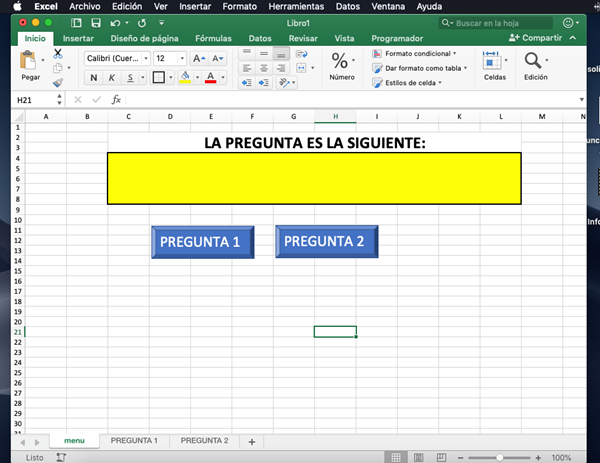Click the smiley feedback icon
The height and width of the screenshot is (463, 600).
568,23
